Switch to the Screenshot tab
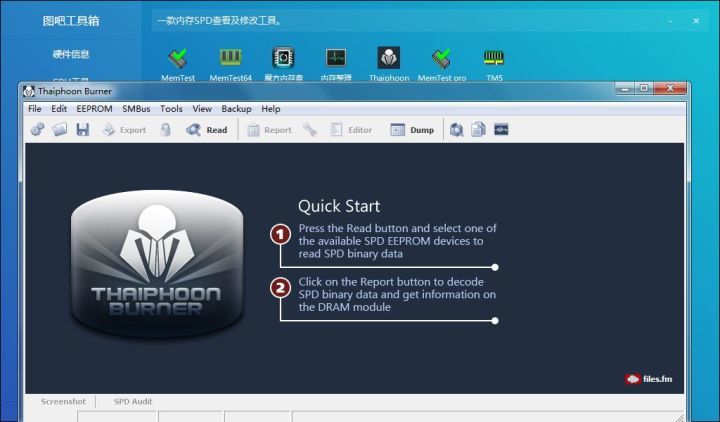This screenshot has width=720, height=422. pos(63,401)
